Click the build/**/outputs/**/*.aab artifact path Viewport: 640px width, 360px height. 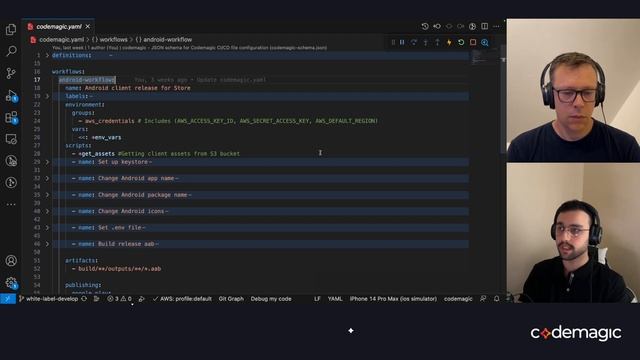coord(120,269)
